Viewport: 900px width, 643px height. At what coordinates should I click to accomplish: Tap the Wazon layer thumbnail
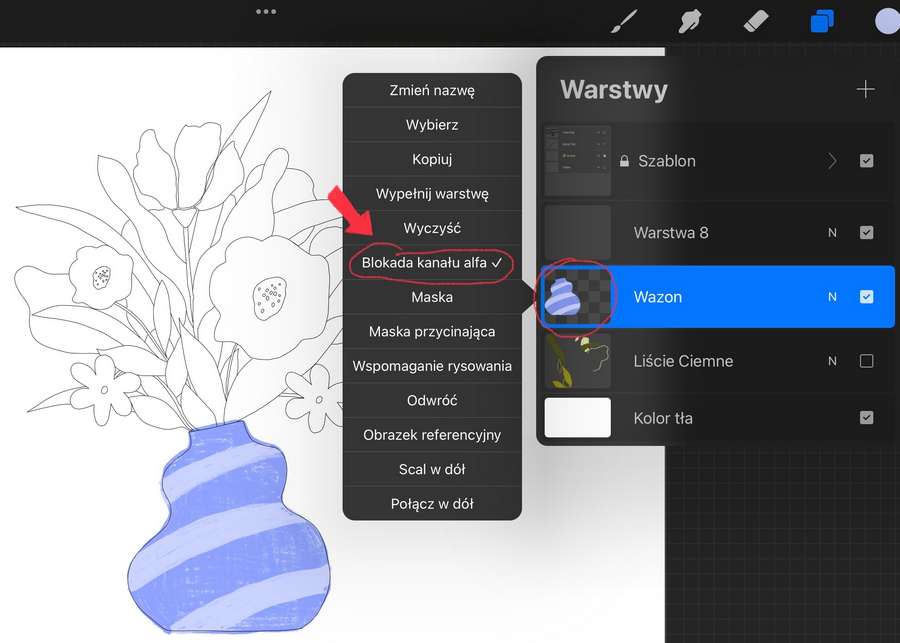[x=577, y=297]
